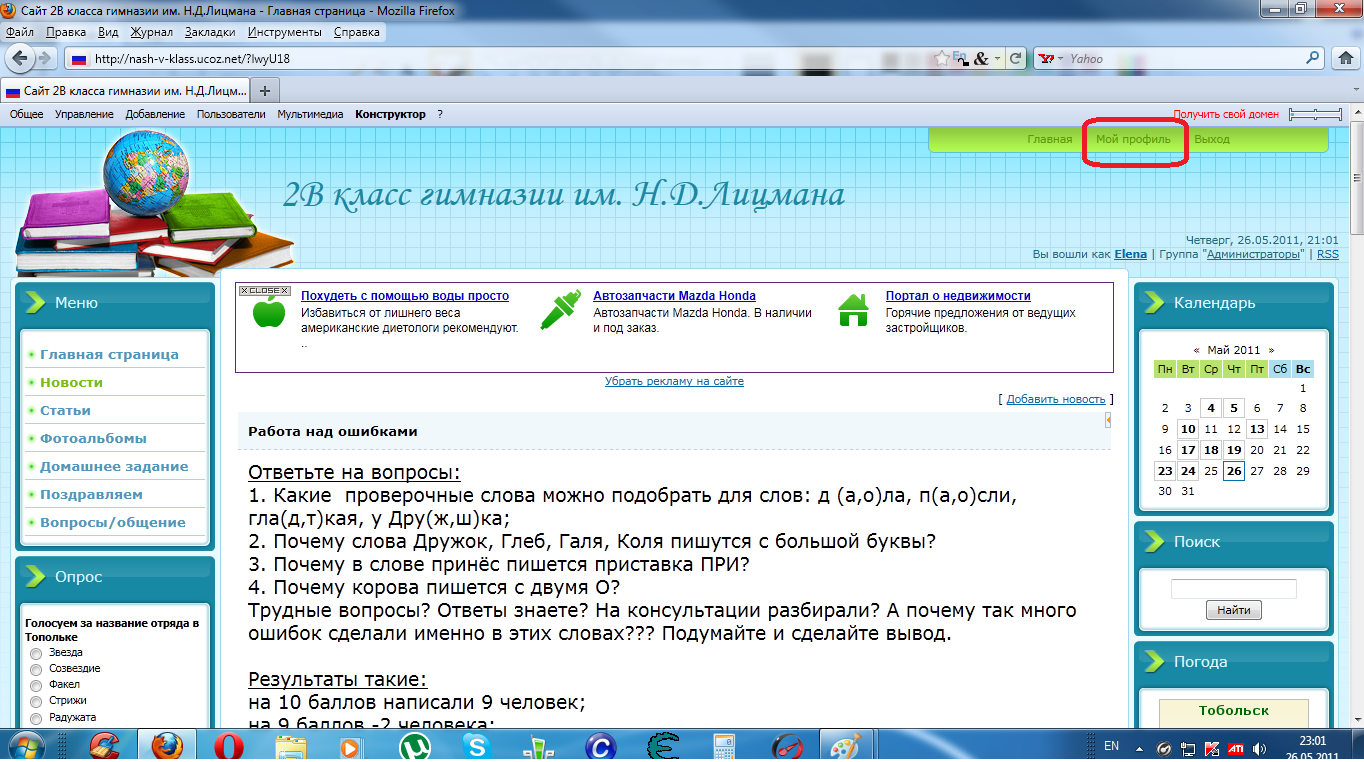The width and height of the screenshot is (1364, 762).
Task: Click the Добавить новость link
Action: (x=1055, y=399)
